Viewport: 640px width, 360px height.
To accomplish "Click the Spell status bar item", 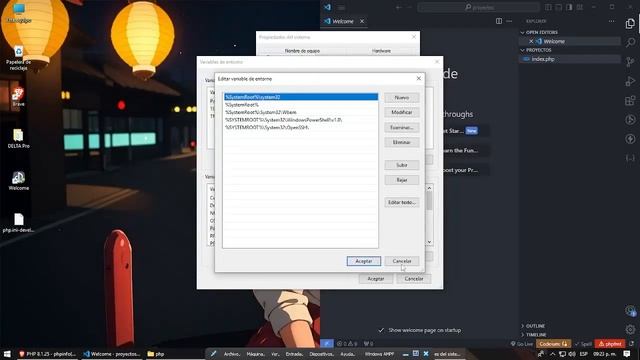I will [583, 344].
